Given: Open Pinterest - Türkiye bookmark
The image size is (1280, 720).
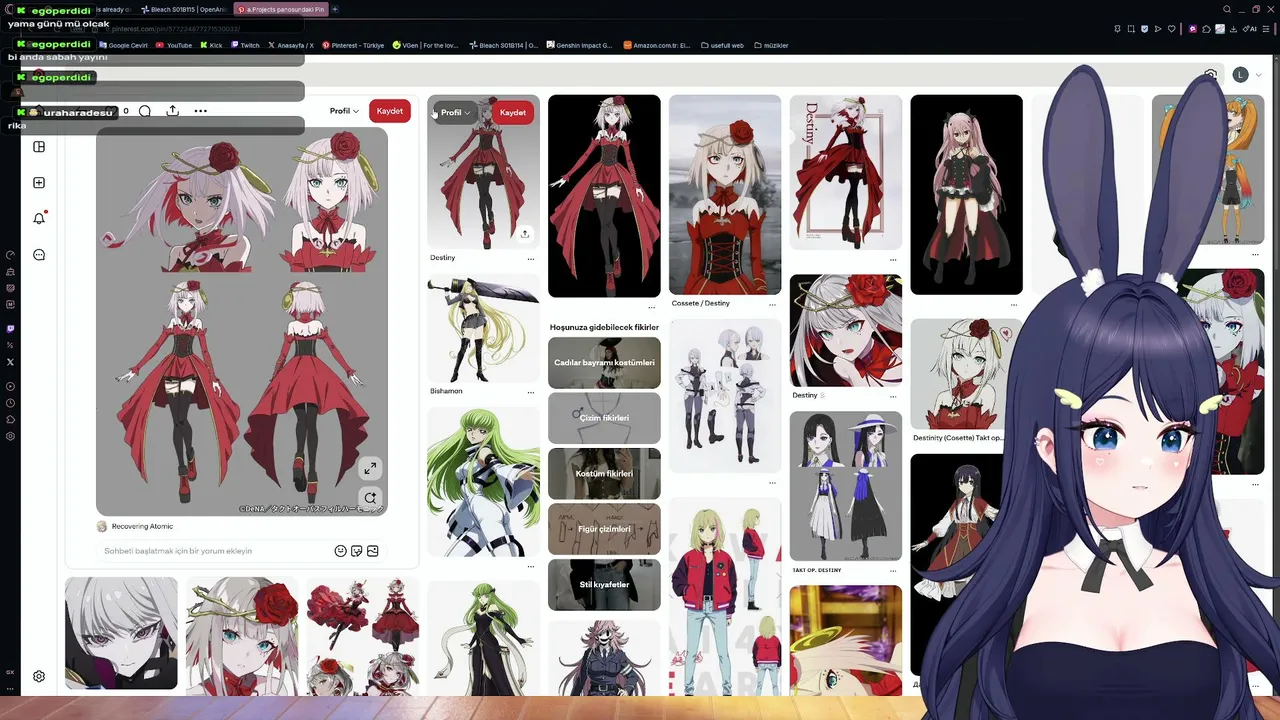Looking at the screenshot, I should [x=353, y=45].
